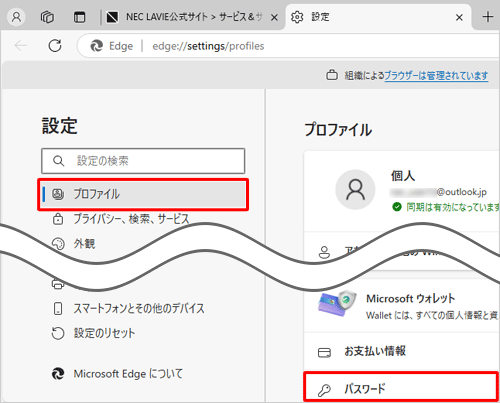The height and width of the screenshot is (403, 500).
Task: Click the プロファイル page heading
Action: click(x=338, y=130)
